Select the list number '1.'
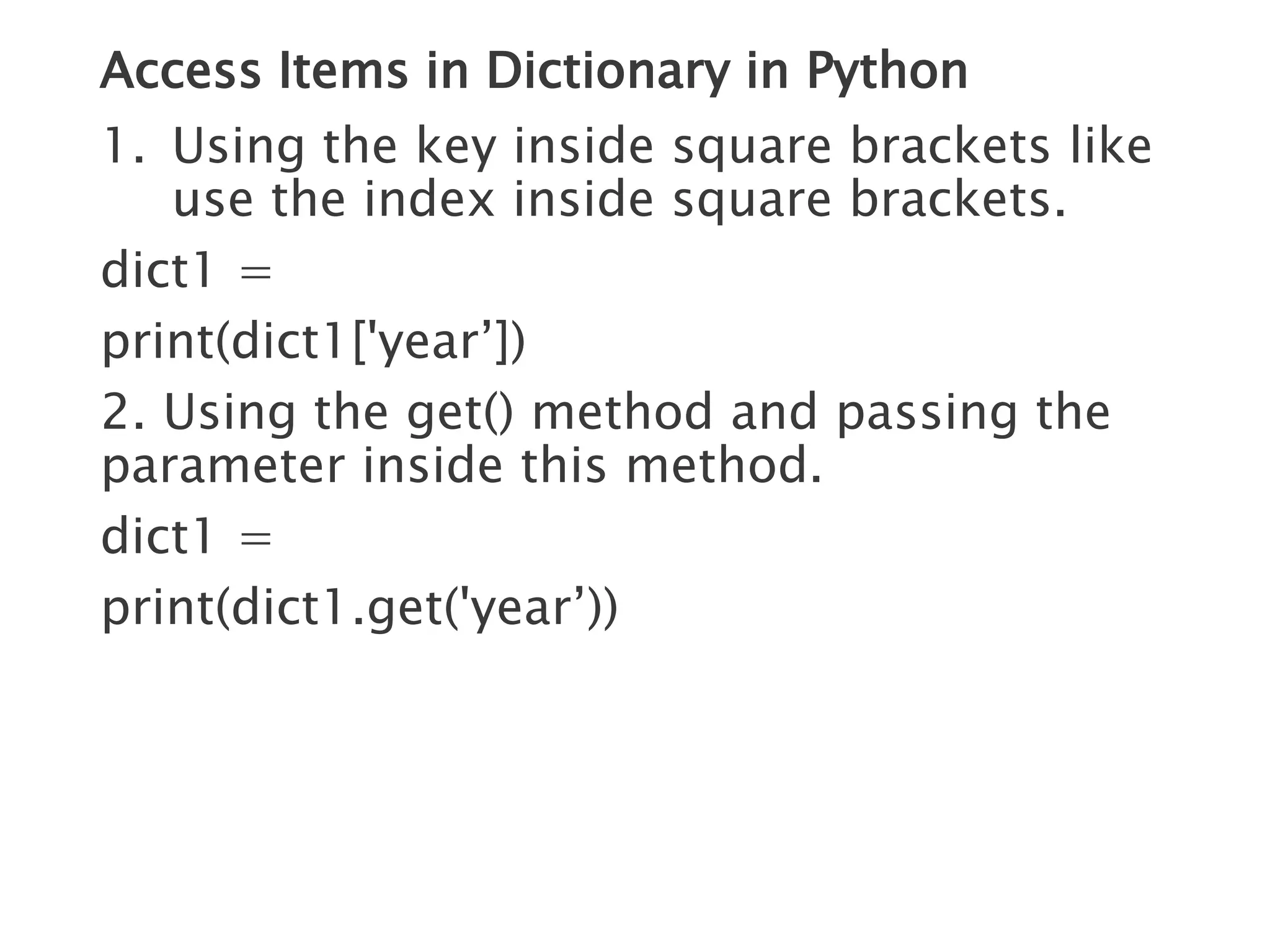The height and width of the screenshot is (952, 1270). (123, 146)
